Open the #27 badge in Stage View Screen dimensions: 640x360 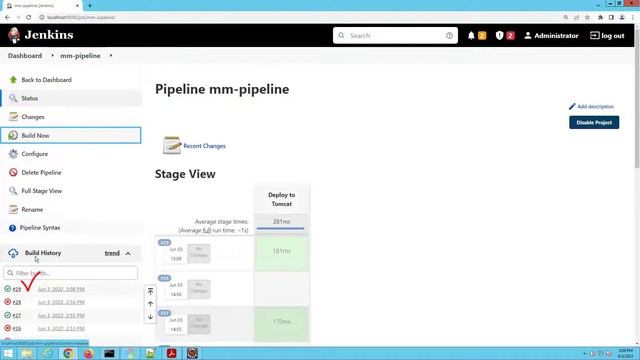tap(164, 313)
